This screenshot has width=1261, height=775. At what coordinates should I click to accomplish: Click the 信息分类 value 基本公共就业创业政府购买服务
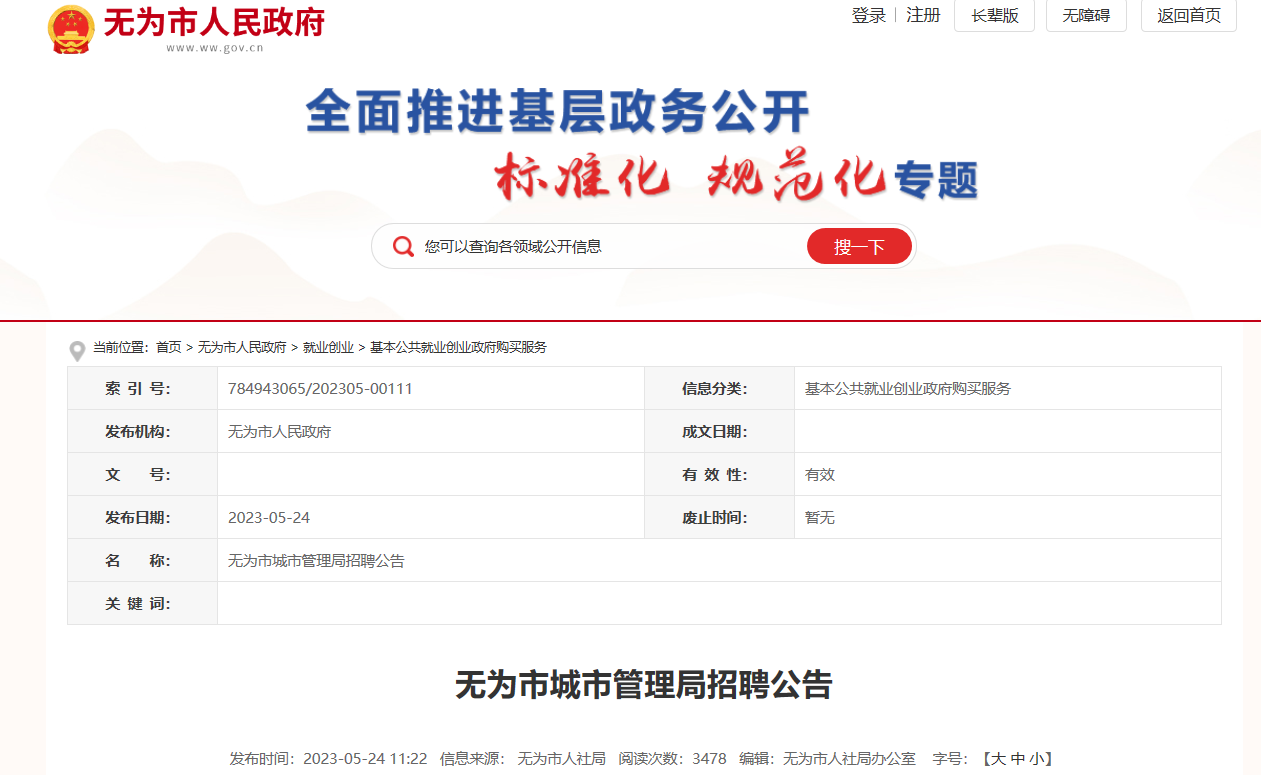coord(908,388)
